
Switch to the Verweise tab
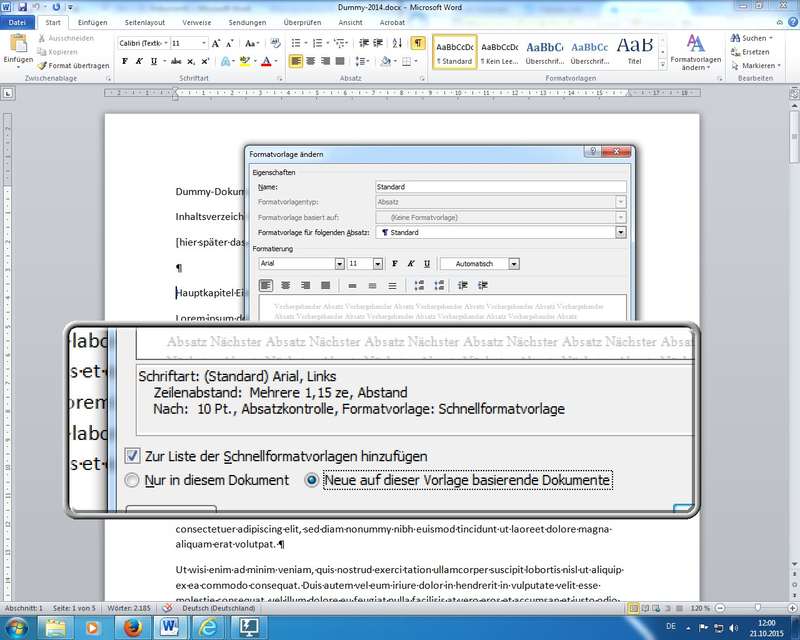click(x=196, y=22)
